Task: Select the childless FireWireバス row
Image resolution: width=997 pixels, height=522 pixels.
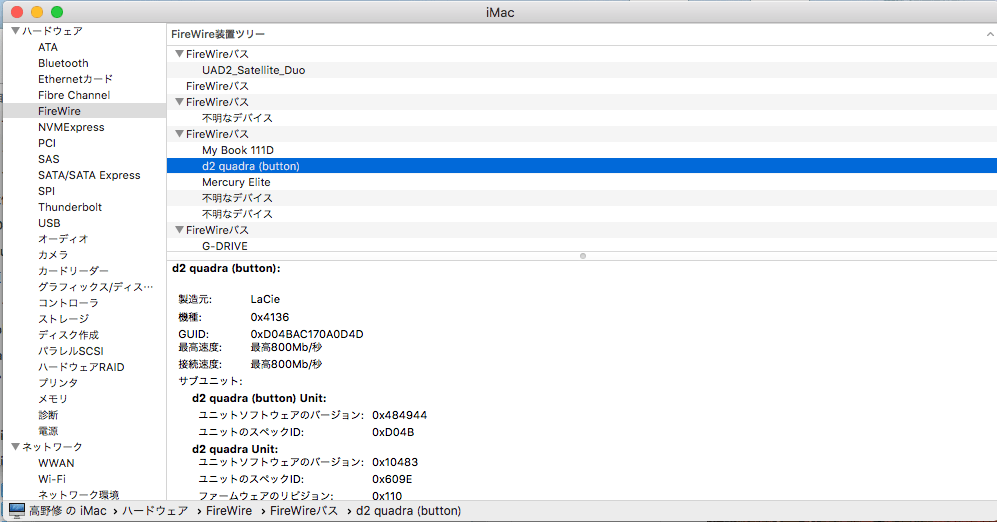Action: [582, 86]
